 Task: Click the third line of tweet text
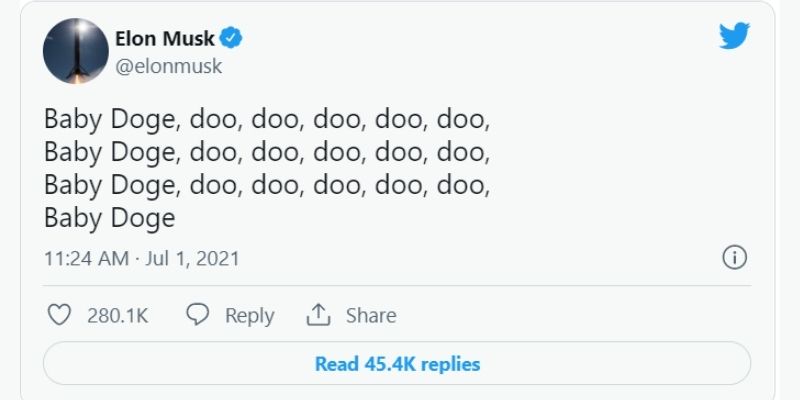[267, 186]
